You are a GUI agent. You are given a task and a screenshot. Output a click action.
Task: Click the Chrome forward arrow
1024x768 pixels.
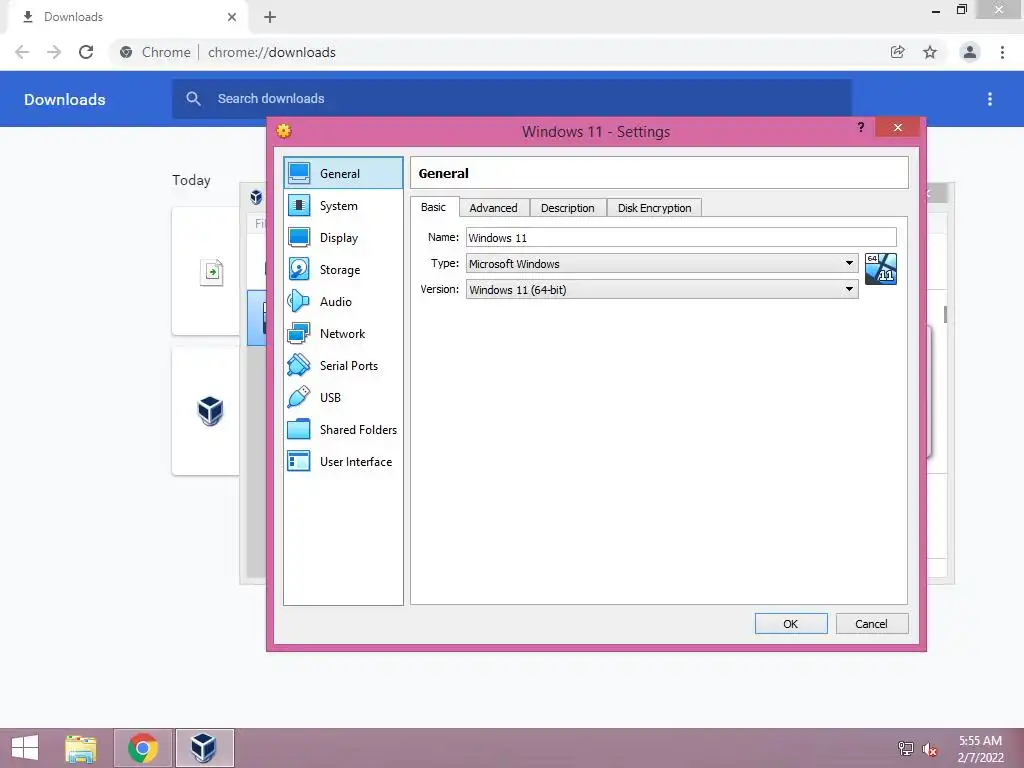coord(54,52)
